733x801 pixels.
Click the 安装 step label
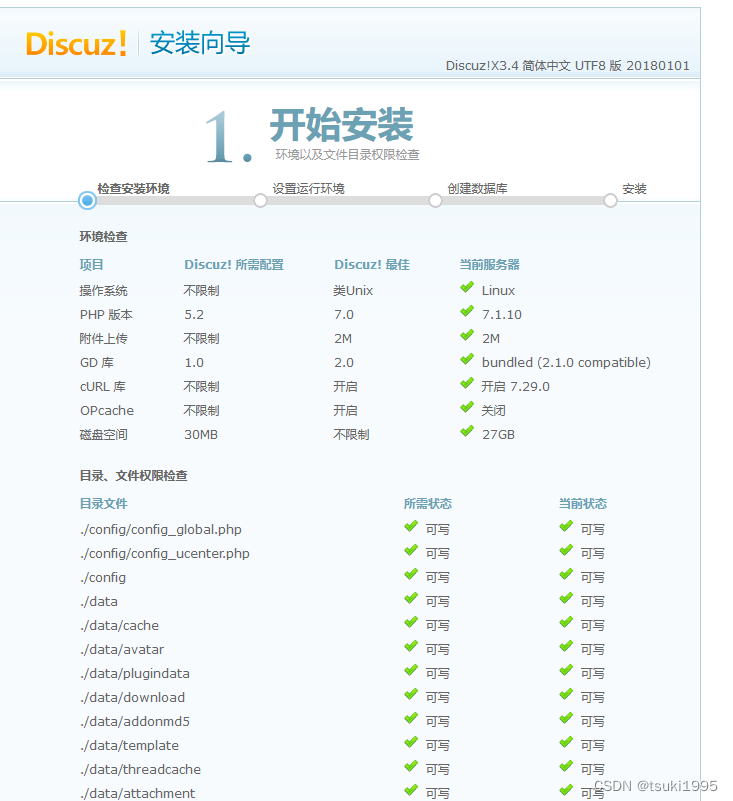pos(634,189)
